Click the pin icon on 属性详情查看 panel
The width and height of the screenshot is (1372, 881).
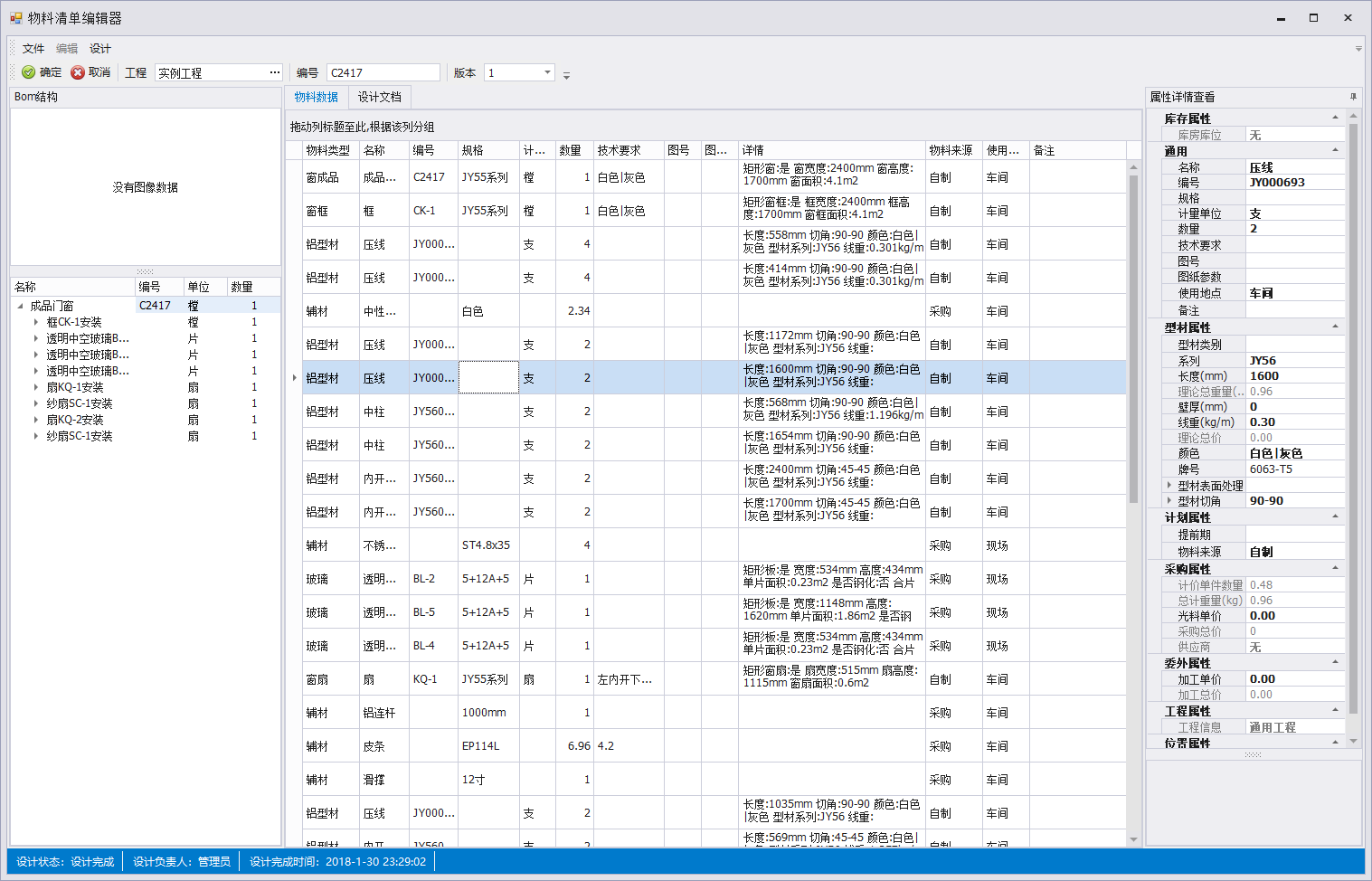click(x=1353, y=97)
